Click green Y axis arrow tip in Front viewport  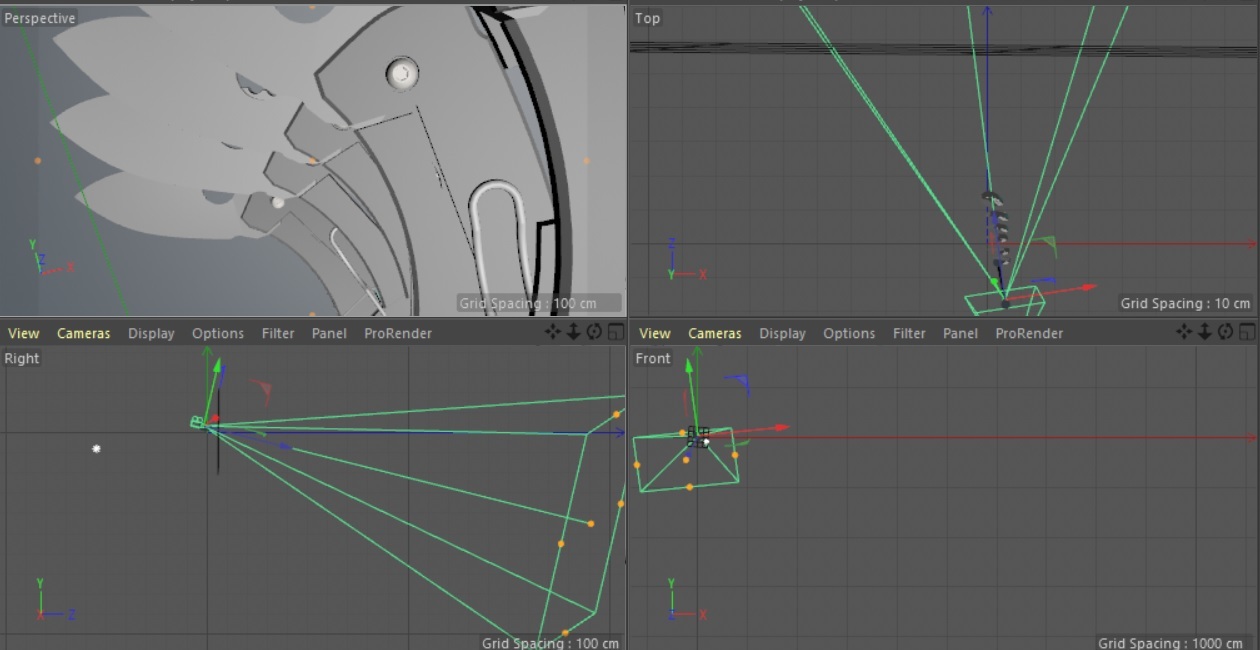click(689, 367)
